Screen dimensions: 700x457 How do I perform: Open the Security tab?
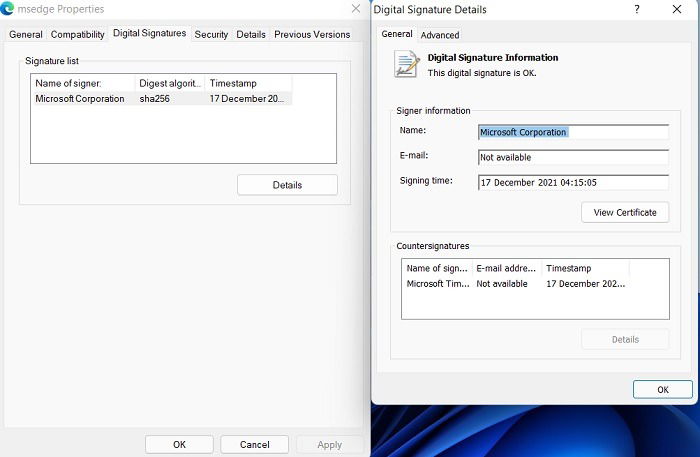pyautogui.click(x=211, y=34)
